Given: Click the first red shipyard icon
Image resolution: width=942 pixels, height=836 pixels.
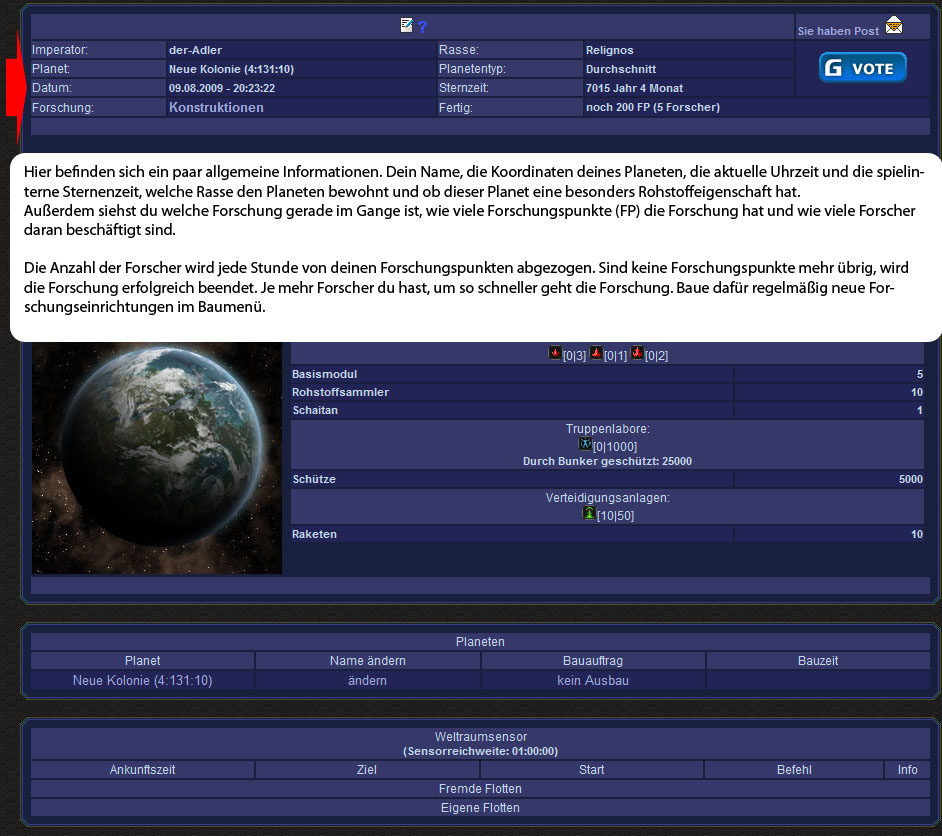Looking at the screenshot, I should tap(555, 354).
